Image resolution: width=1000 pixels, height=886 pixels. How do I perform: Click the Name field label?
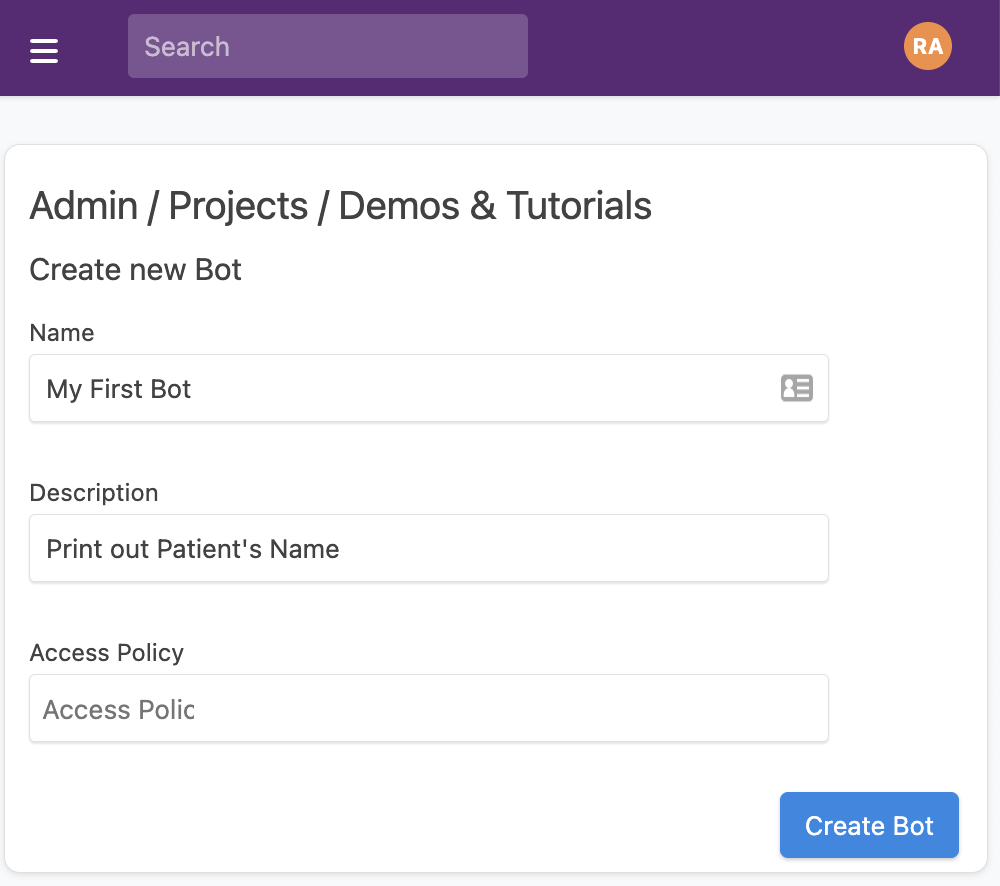point(61,332)
